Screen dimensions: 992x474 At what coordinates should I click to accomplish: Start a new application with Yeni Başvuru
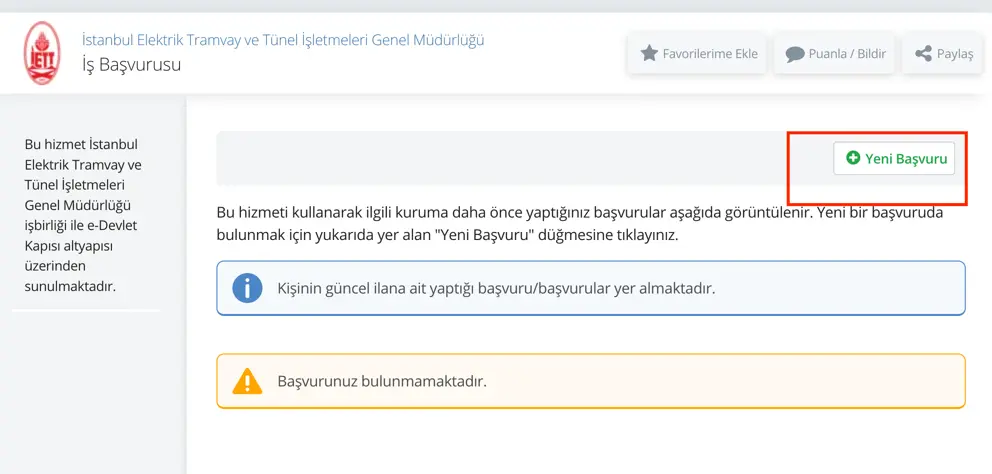(894, 158)
